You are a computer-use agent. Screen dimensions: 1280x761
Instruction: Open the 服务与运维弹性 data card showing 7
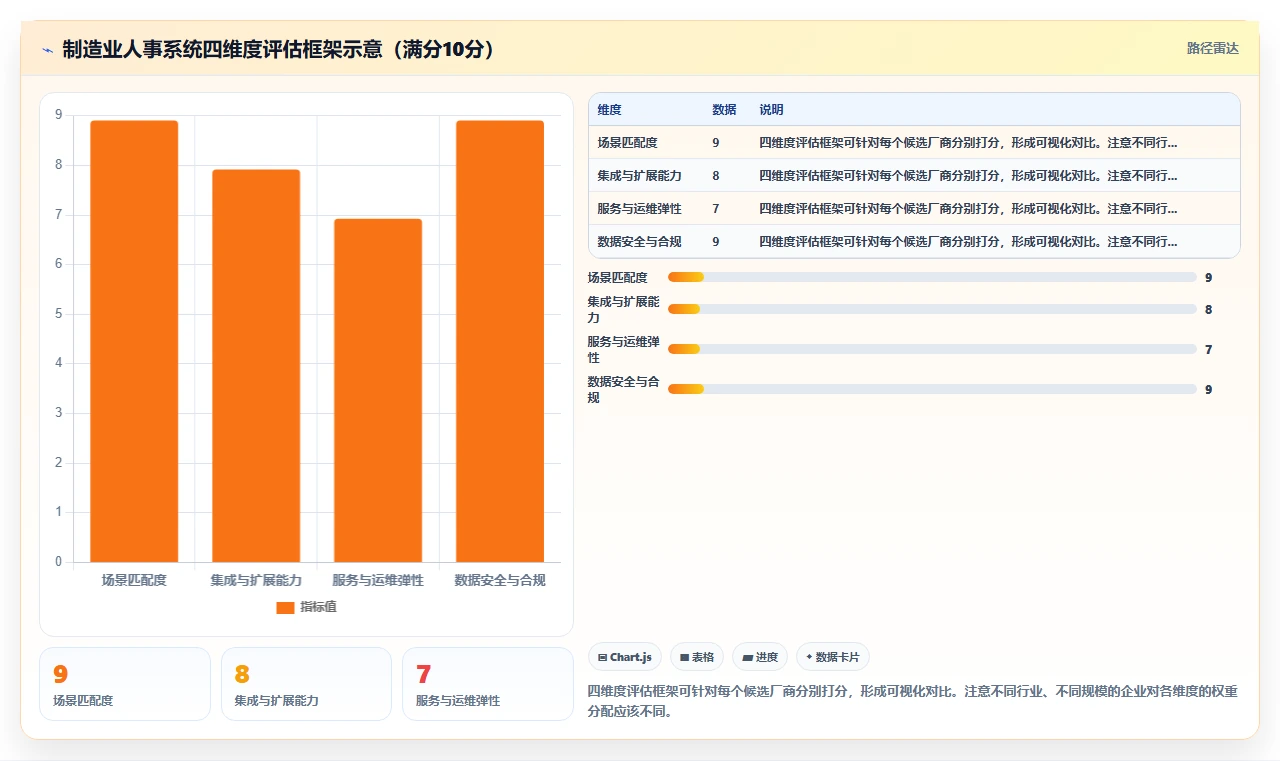click(488, 684)
